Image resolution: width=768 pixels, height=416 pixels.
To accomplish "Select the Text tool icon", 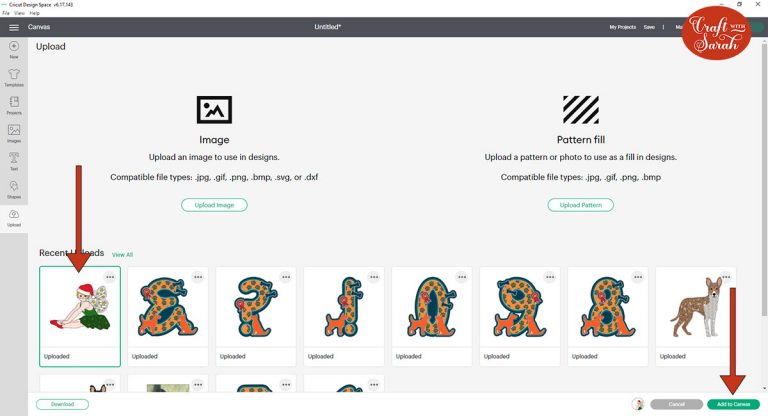I will pos(14,161).
